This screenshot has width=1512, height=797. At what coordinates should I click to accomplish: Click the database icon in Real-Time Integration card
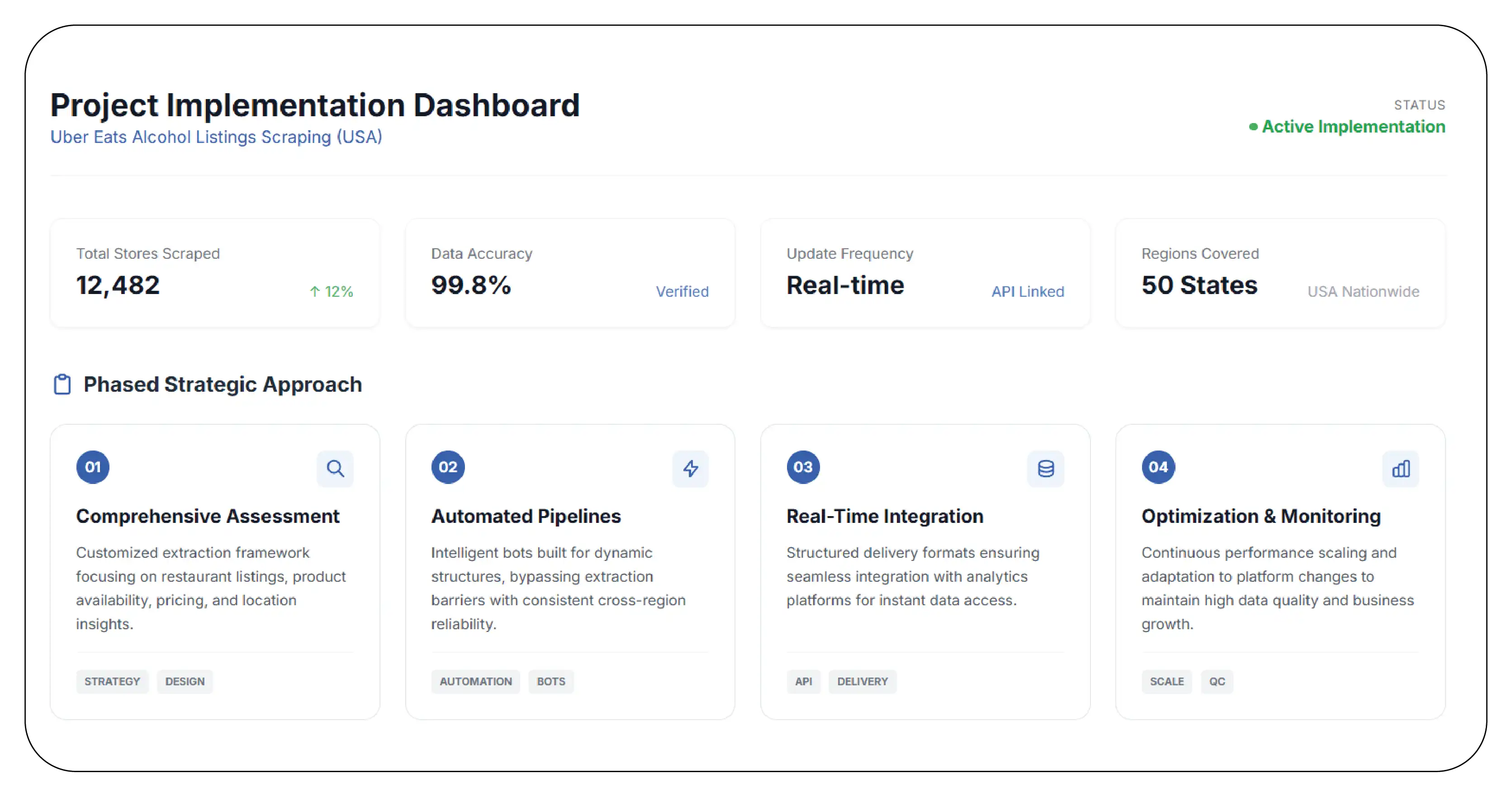pyautogui.click(x=1045, y=468)
